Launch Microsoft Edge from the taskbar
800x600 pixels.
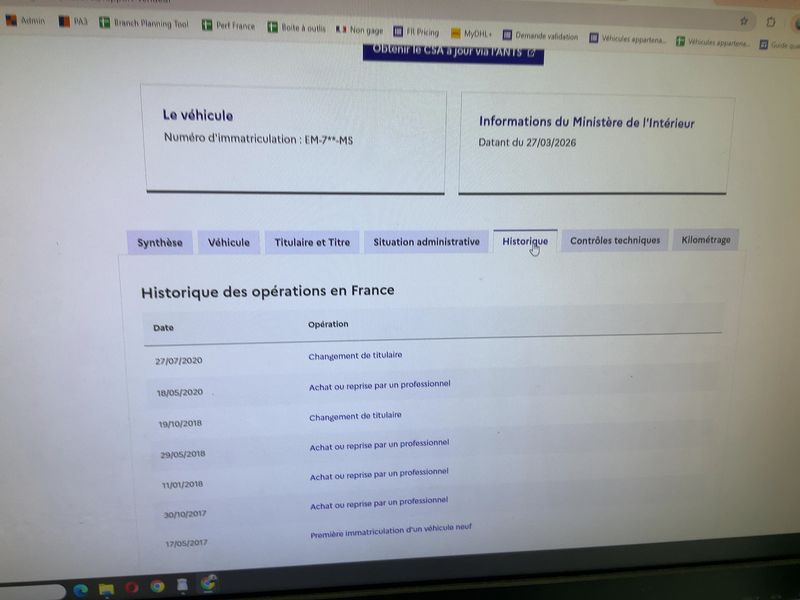pyautogui.click(x=80, y=590)
